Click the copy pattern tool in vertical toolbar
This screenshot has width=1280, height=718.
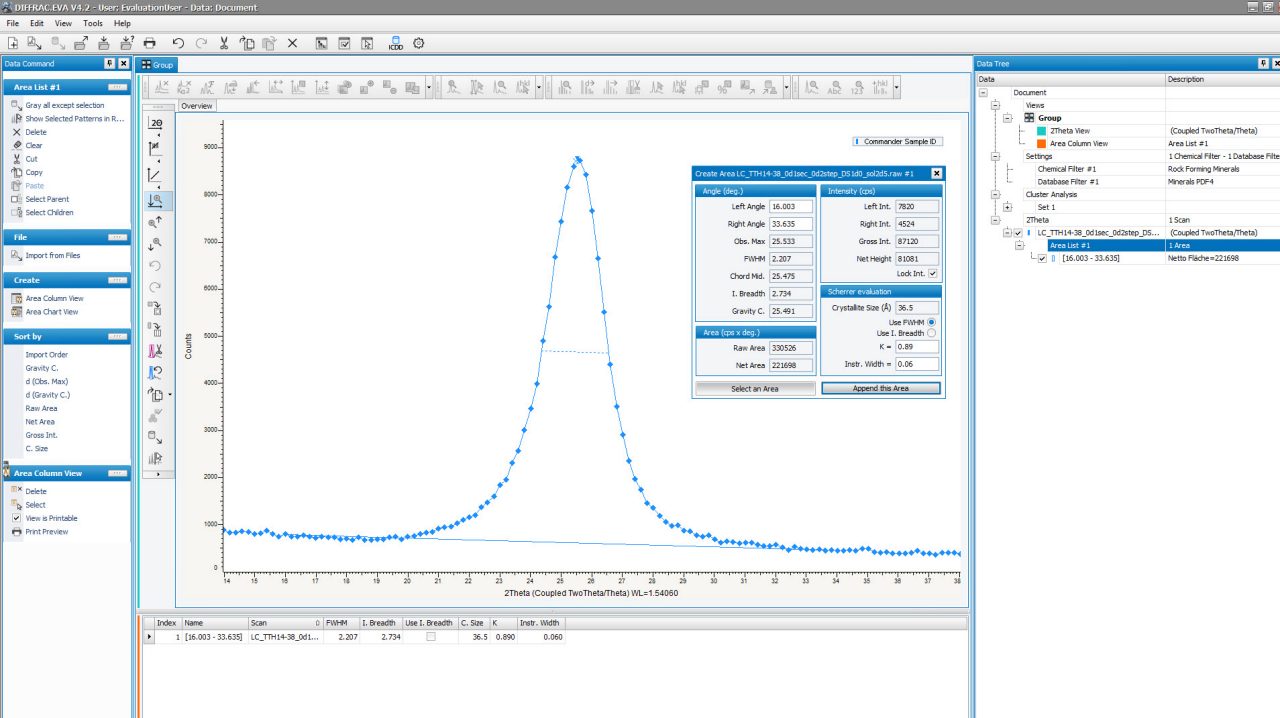(x=155, y=395)
